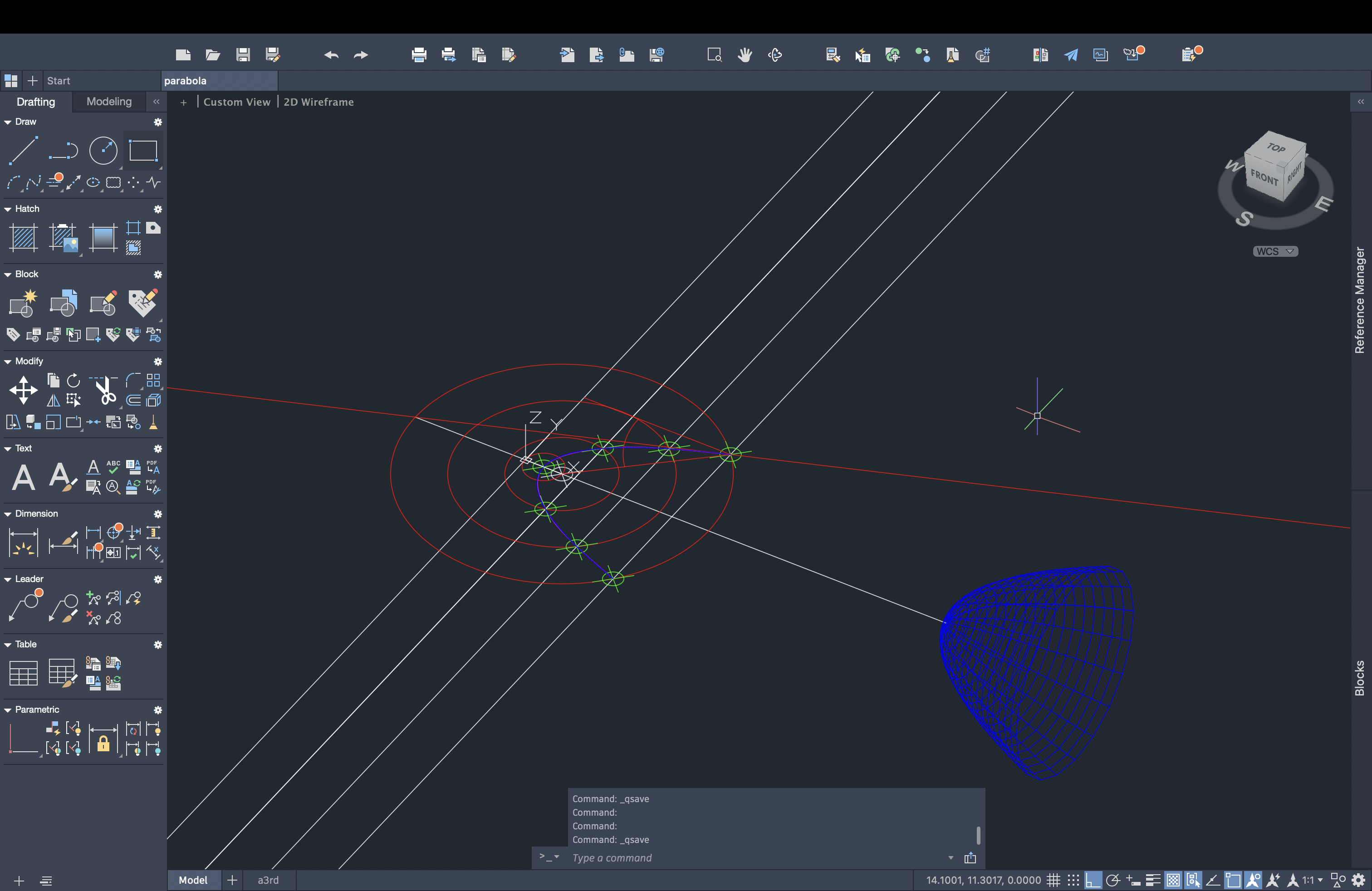Click the 2D Wireframe visual style label

[x=318, y=102]
